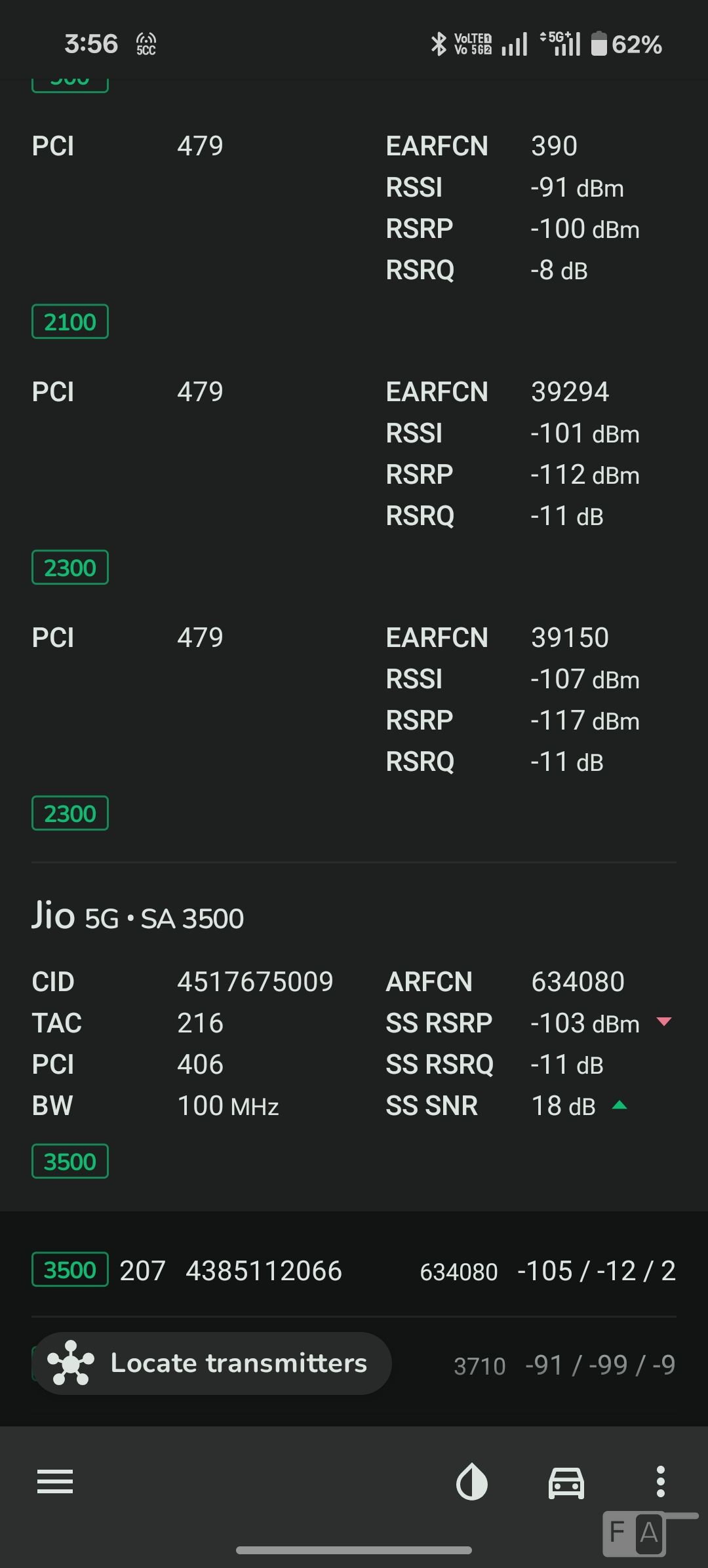Tap the Bluetooth status bar icon
The height and width of the screenshot is (1568, 708).
coord(439,44)
